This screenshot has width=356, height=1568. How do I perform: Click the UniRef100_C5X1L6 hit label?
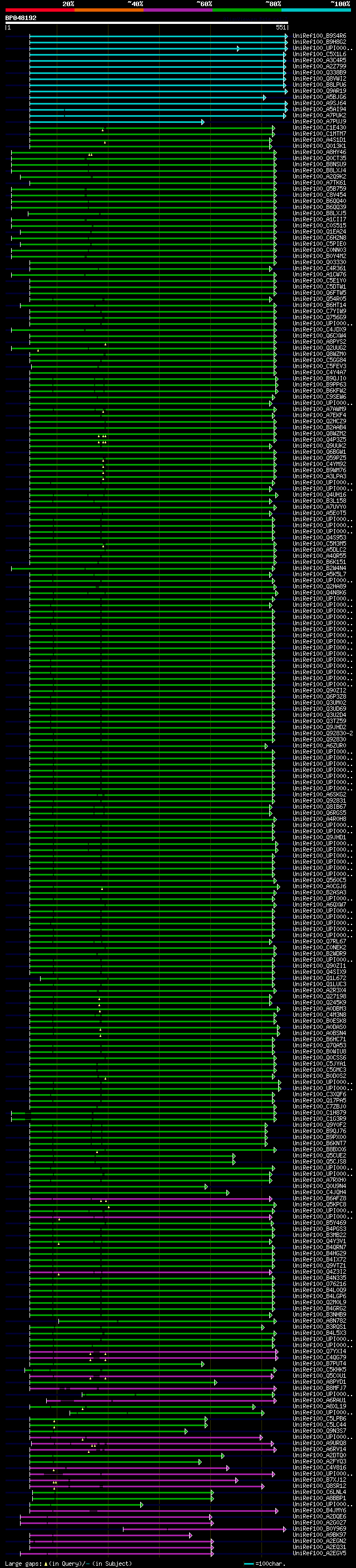[x=319, y=54]
